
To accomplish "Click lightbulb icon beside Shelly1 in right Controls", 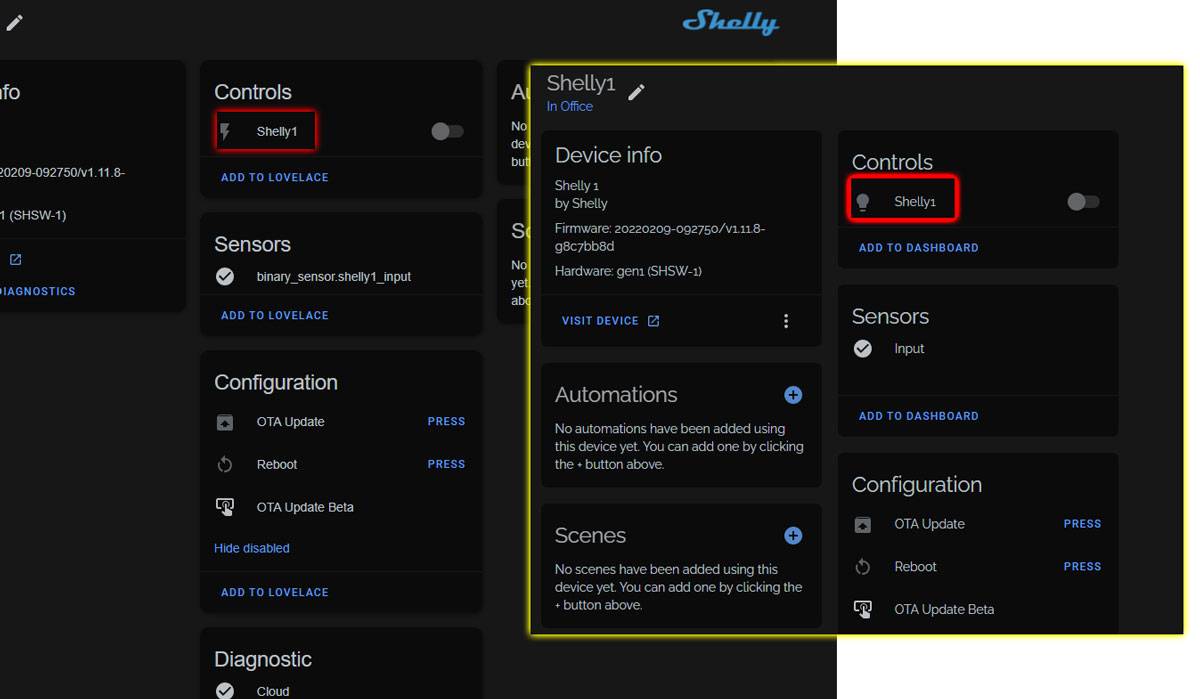I will [863, 202].
